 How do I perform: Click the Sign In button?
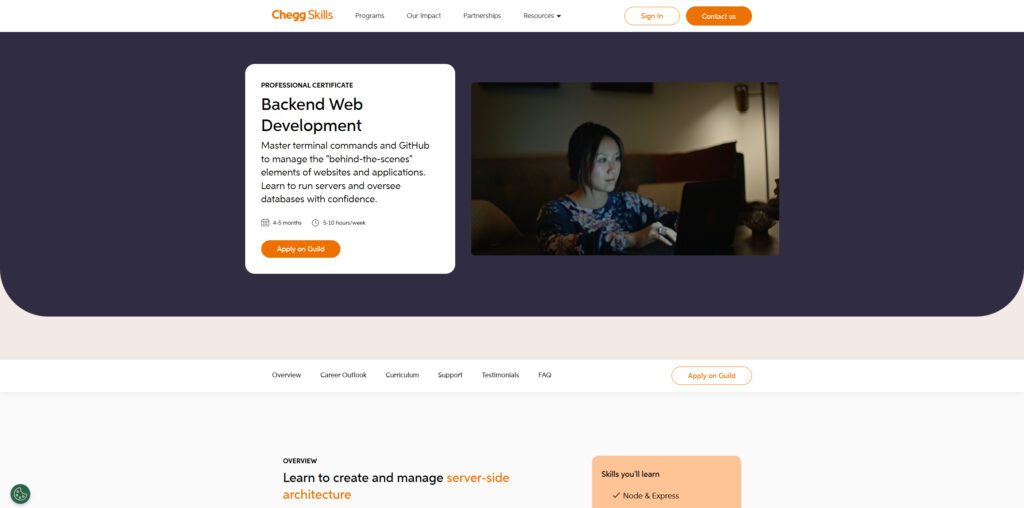[652, 16]
